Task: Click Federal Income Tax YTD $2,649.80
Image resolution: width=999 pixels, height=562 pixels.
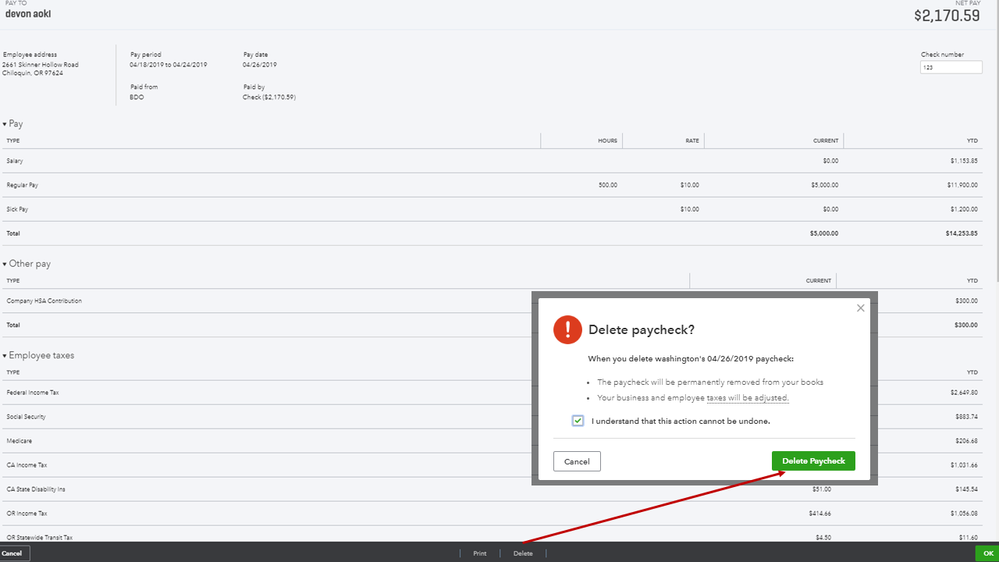Action: coord(964,393)
